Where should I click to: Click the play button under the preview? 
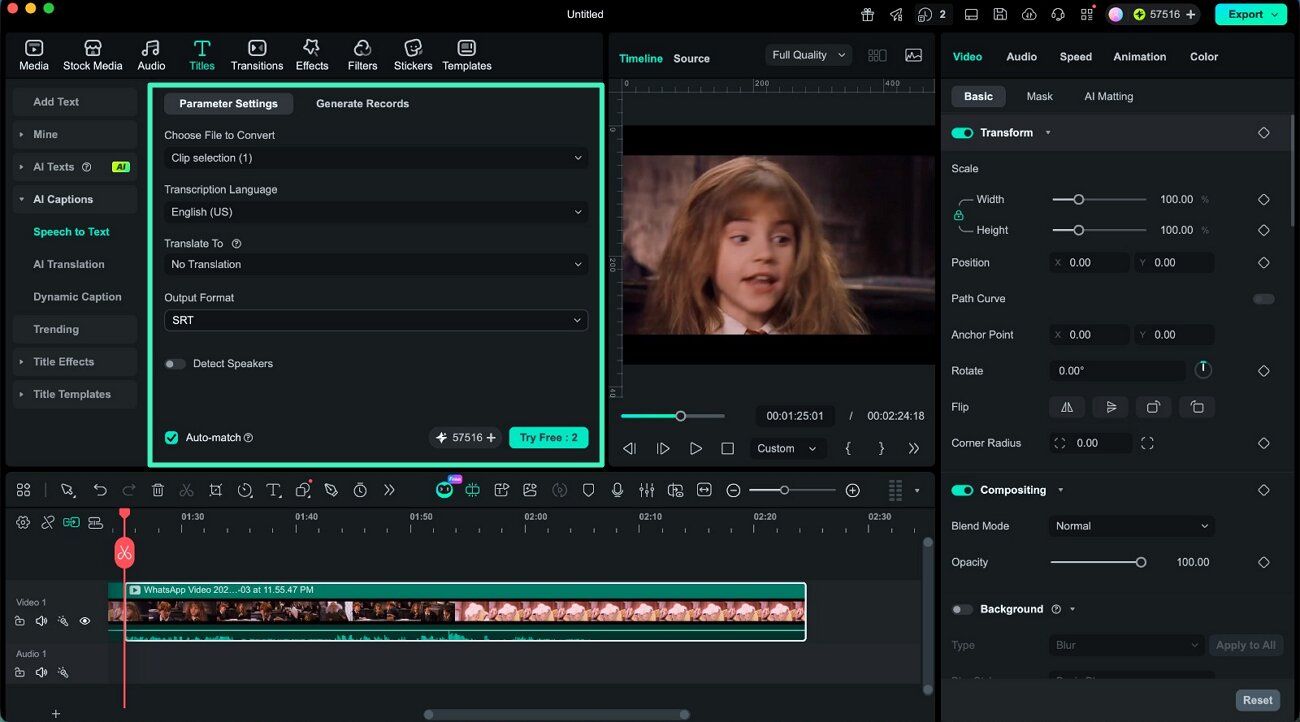pos(696,449)
